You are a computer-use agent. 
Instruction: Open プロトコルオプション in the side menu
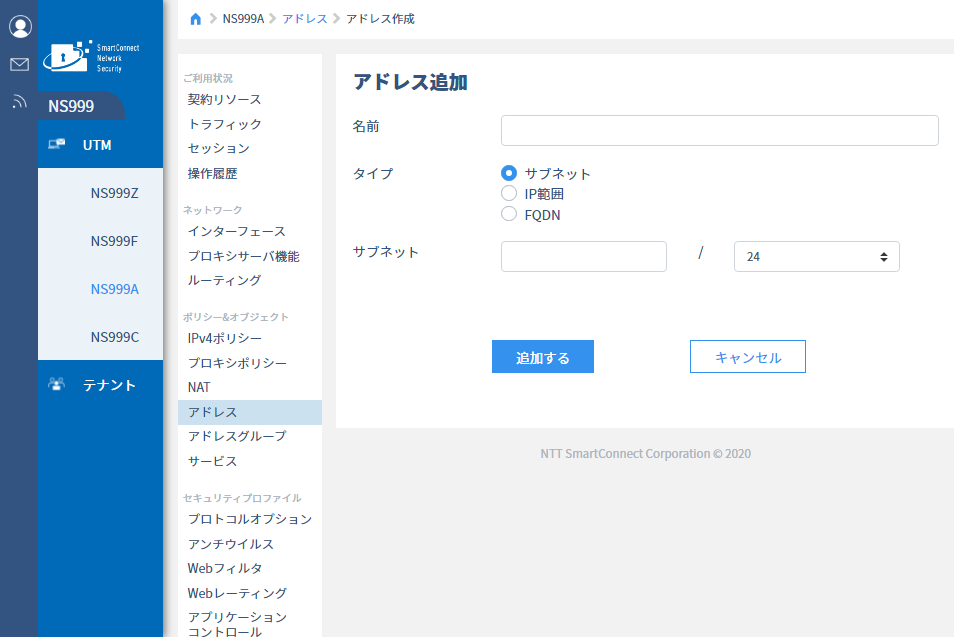click(249, 519)
